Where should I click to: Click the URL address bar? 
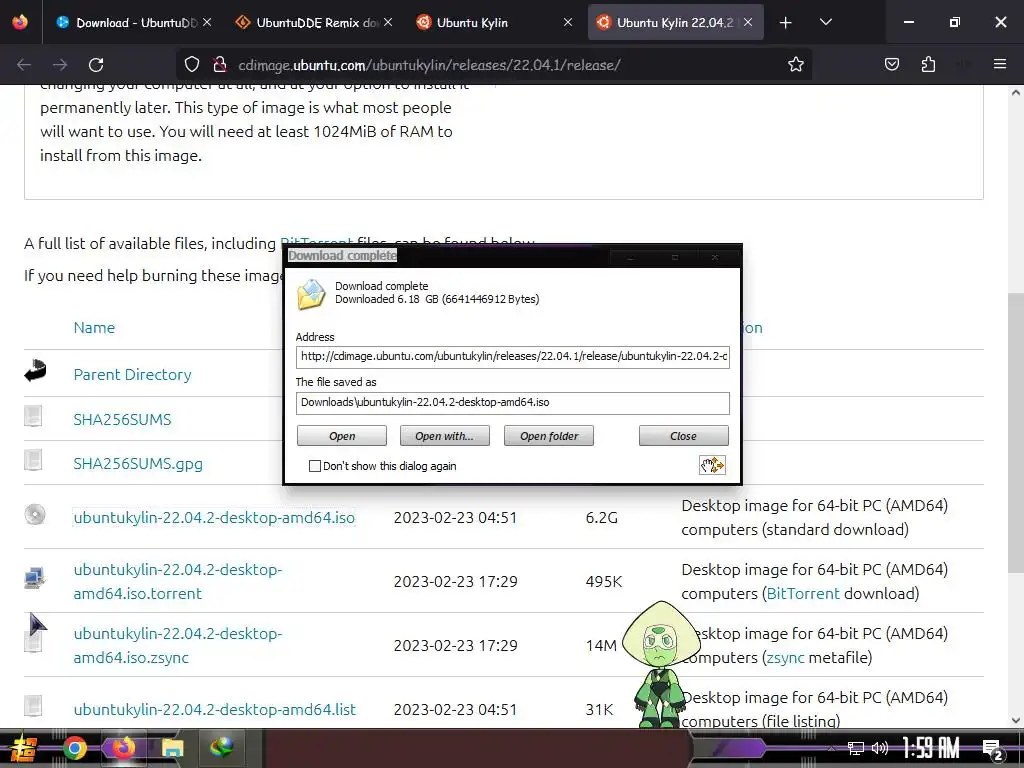pos(496,65)
